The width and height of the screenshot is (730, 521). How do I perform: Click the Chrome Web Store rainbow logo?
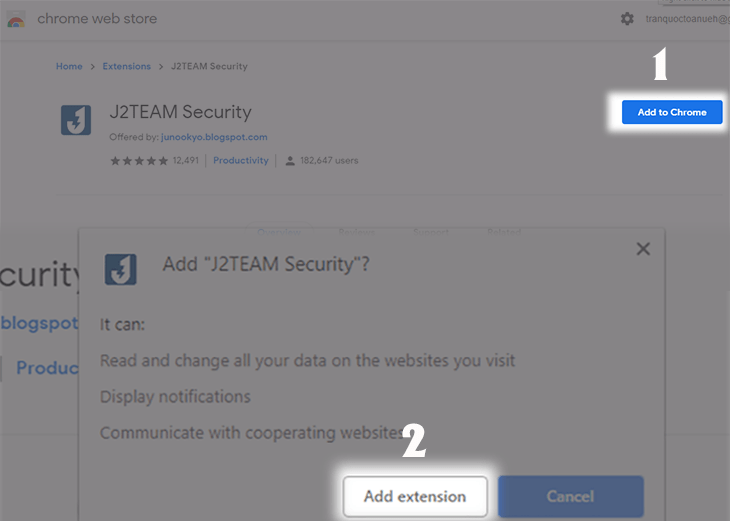[16, 20]
